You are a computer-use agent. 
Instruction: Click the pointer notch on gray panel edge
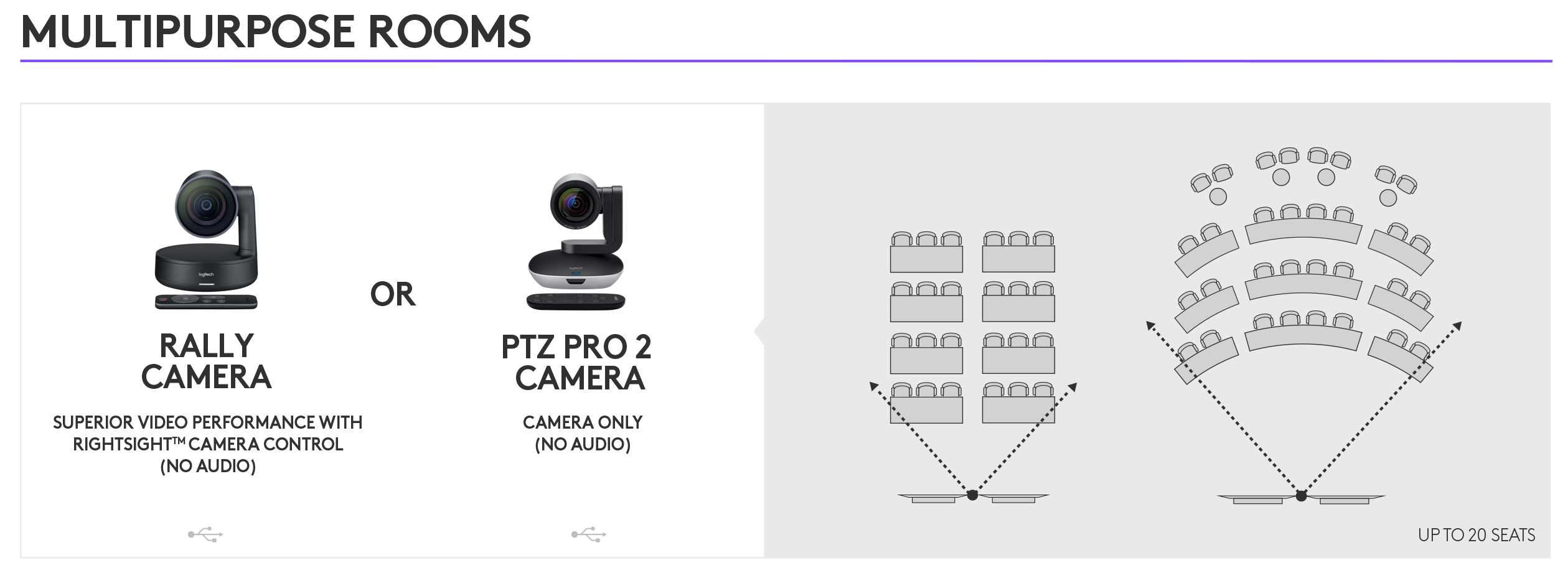(759, 331)
